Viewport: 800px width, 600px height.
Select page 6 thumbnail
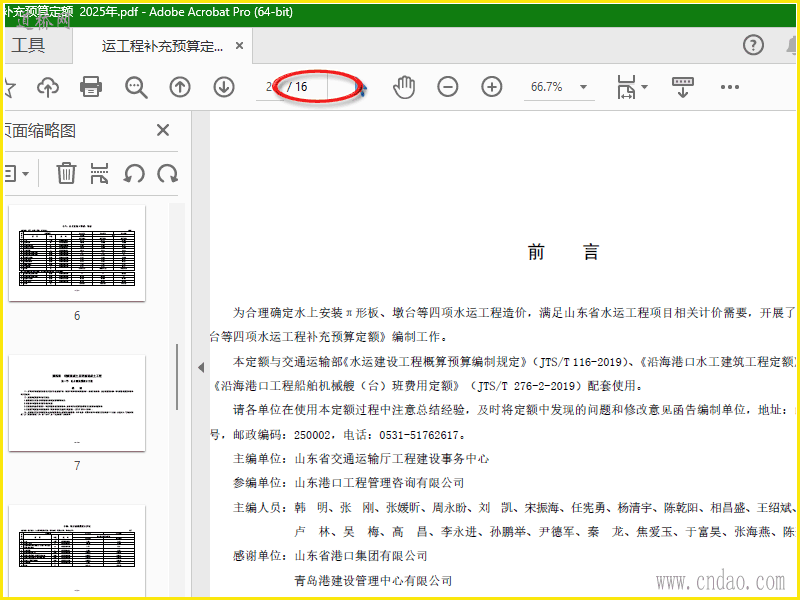pyautogui.click(x=77, y=253)
